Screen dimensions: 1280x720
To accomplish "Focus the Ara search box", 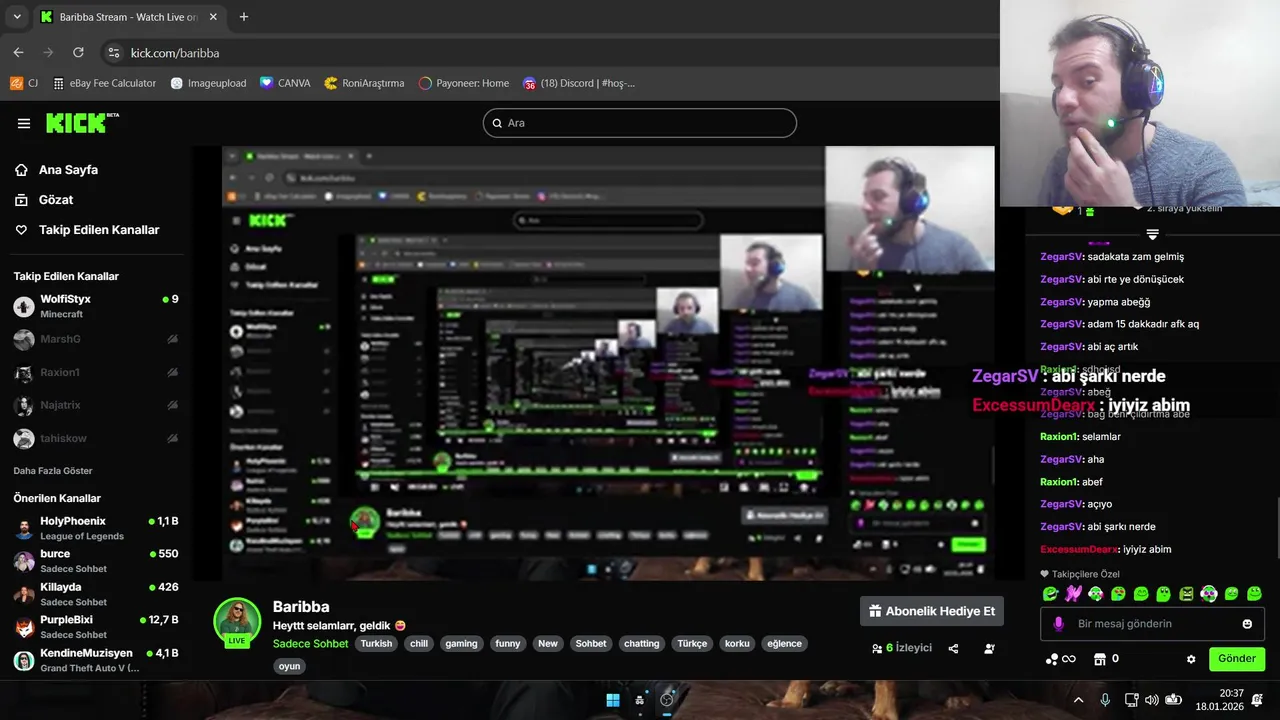I will tap(640, 123).
